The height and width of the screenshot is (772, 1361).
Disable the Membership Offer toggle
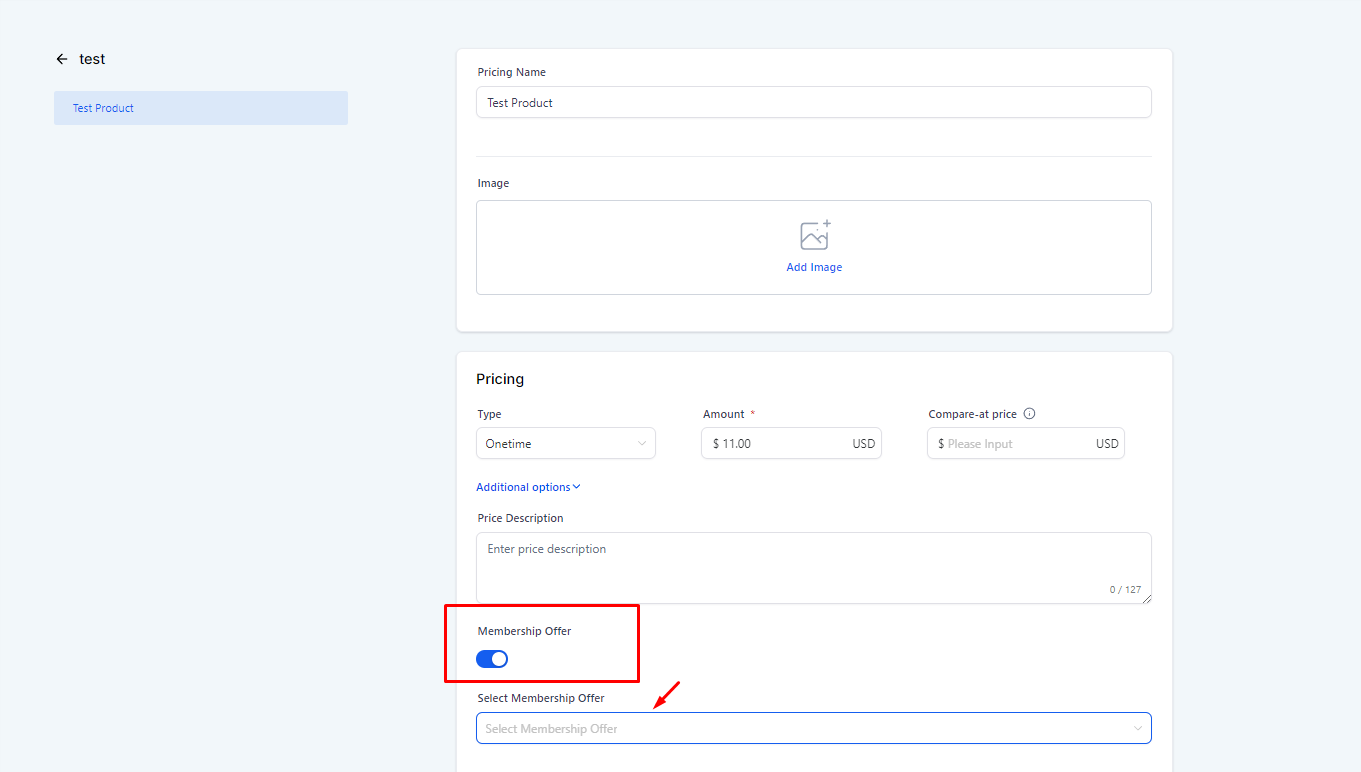(492, 659)
